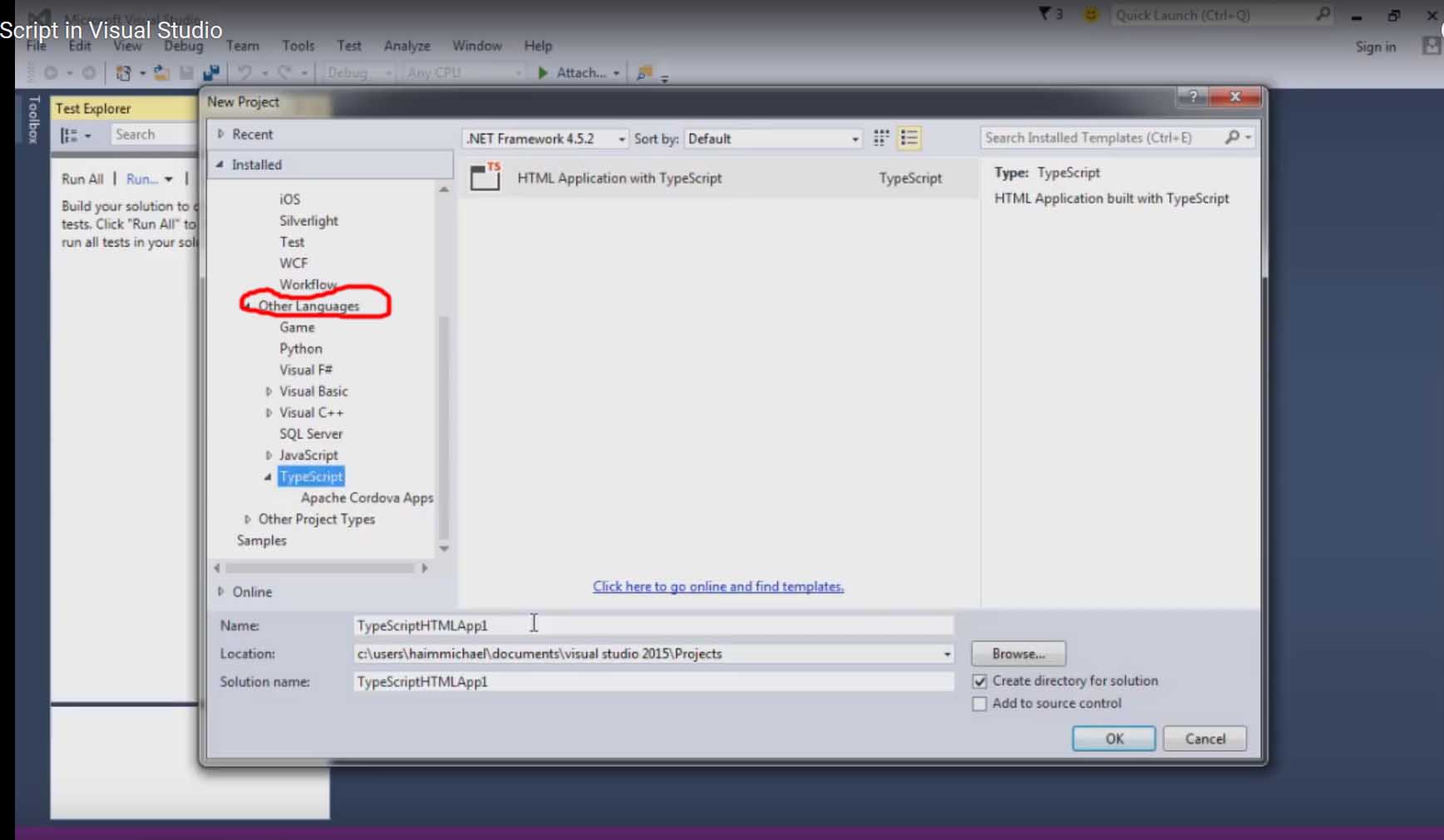Collapse the Installed section
Screen dimensions: 1444x840
[220, 165]
